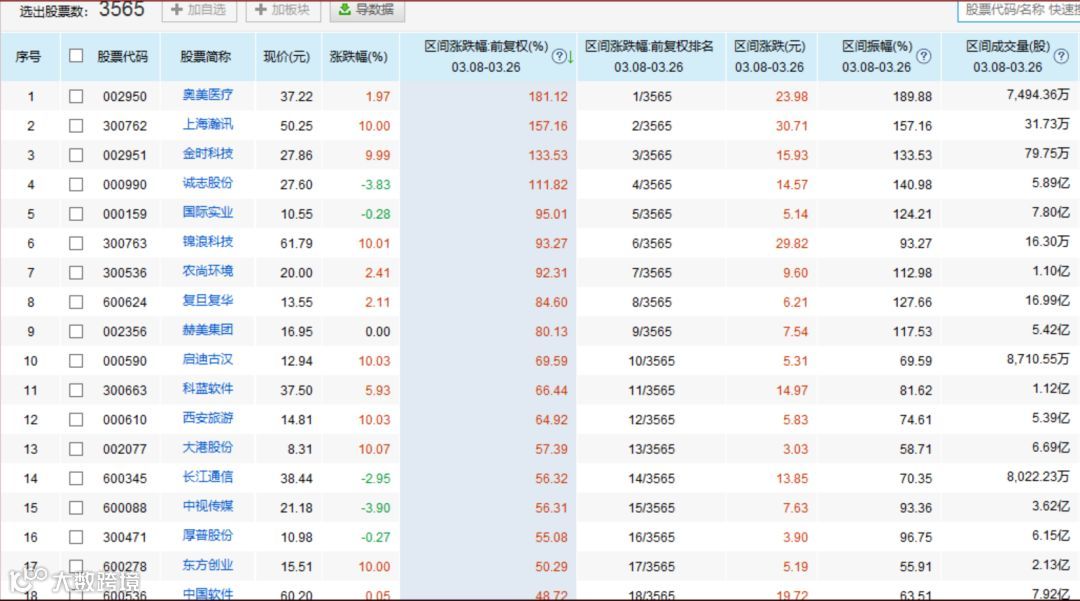Click interval gain value 157.16 in 前复权 column
This screenshot has height=601, width=1080.
pyautogui.click(x=548, y=127)
